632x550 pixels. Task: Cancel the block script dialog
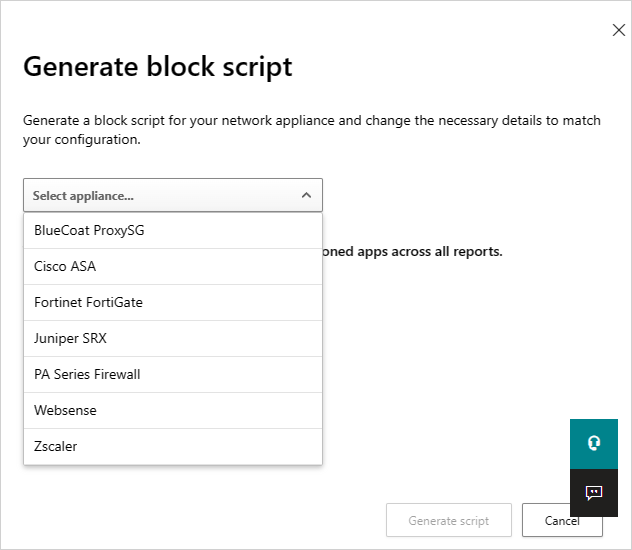[x=562, y=520]
